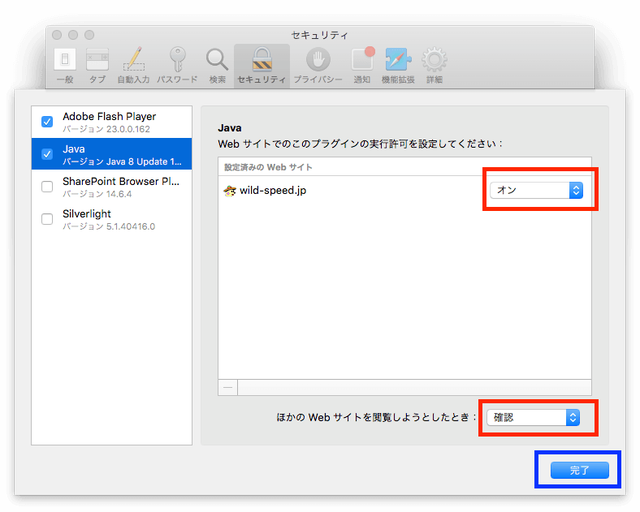
Task: Enable the Silverlight checkbox
Action: [x=47, y=219]
